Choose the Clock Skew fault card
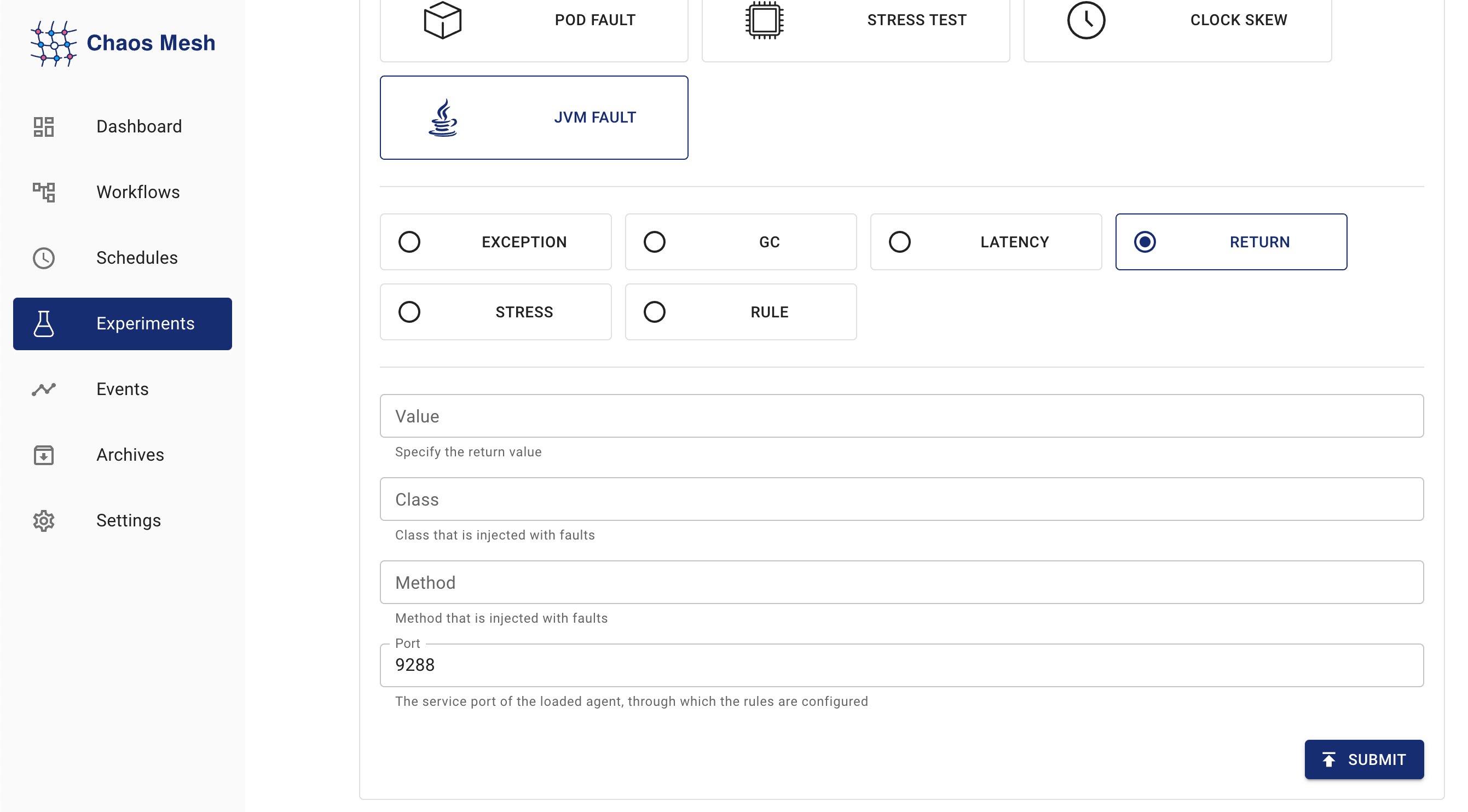Image resolution: width=1468 pixels, height=812 pixels. click(x=1177, y=23)
